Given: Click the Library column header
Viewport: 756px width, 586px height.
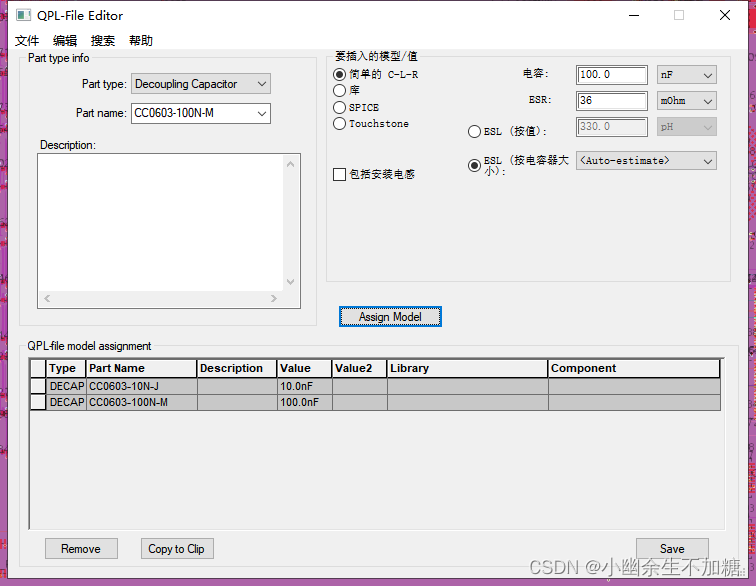Looking at the screenshot, I should tap(467, 368).
